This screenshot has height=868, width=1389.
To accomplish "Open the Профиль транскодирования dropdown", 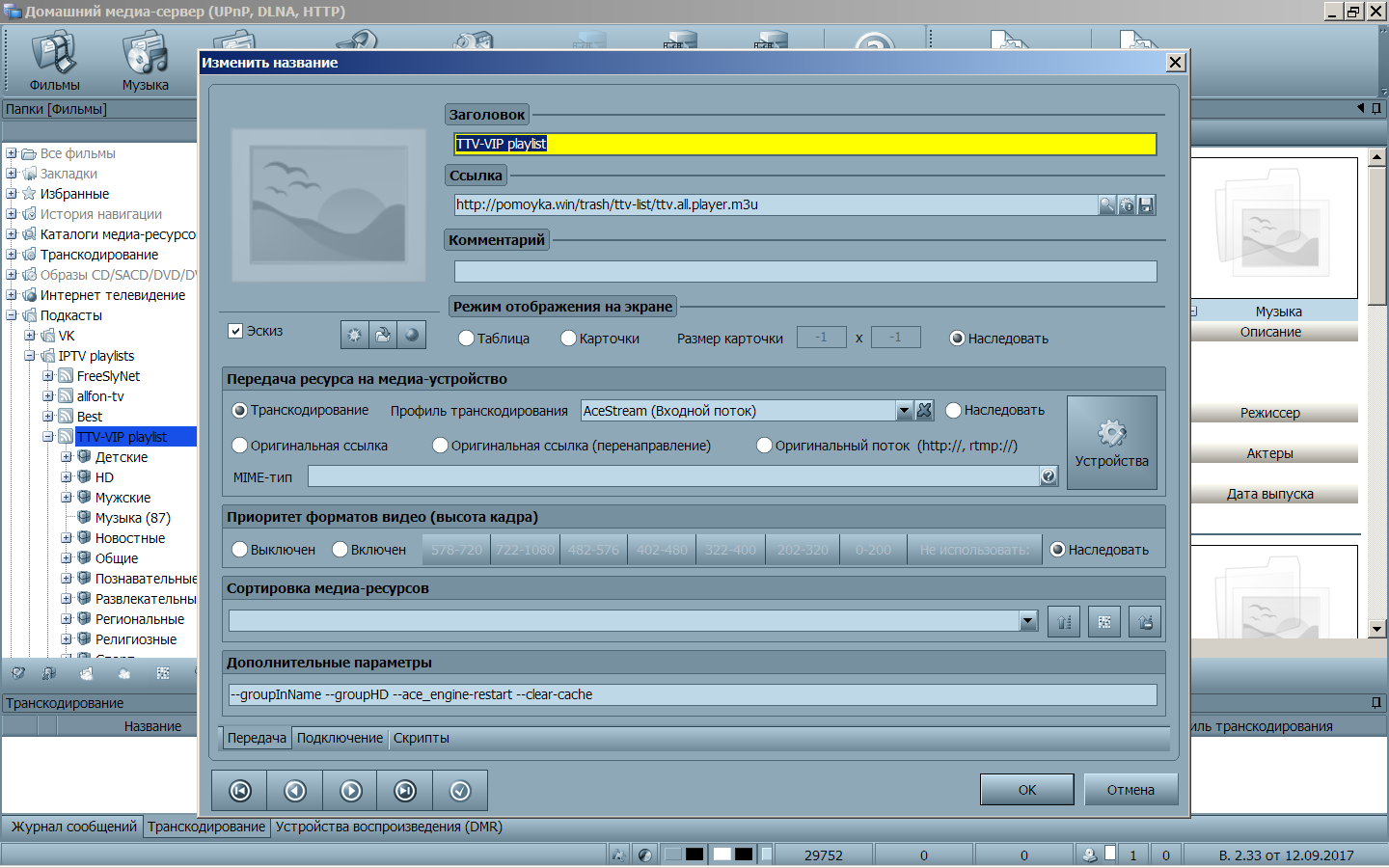I will [904, 411].
